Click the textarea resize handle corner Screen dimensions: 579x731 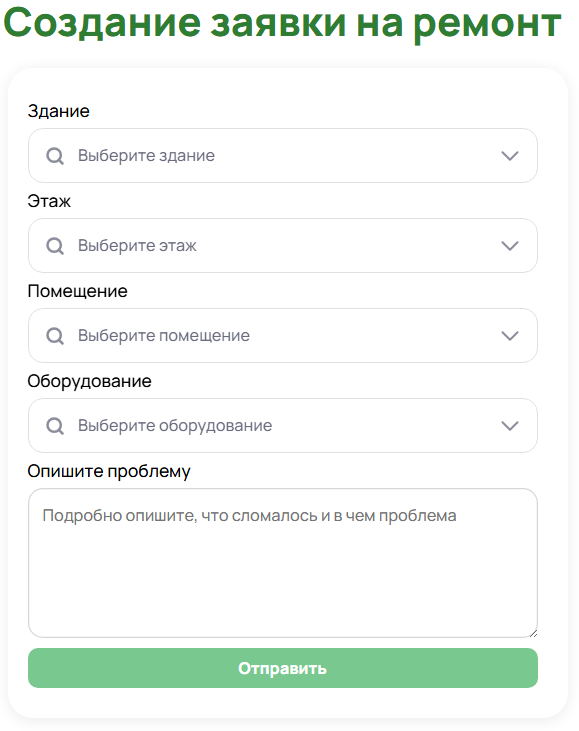[533, 633]
